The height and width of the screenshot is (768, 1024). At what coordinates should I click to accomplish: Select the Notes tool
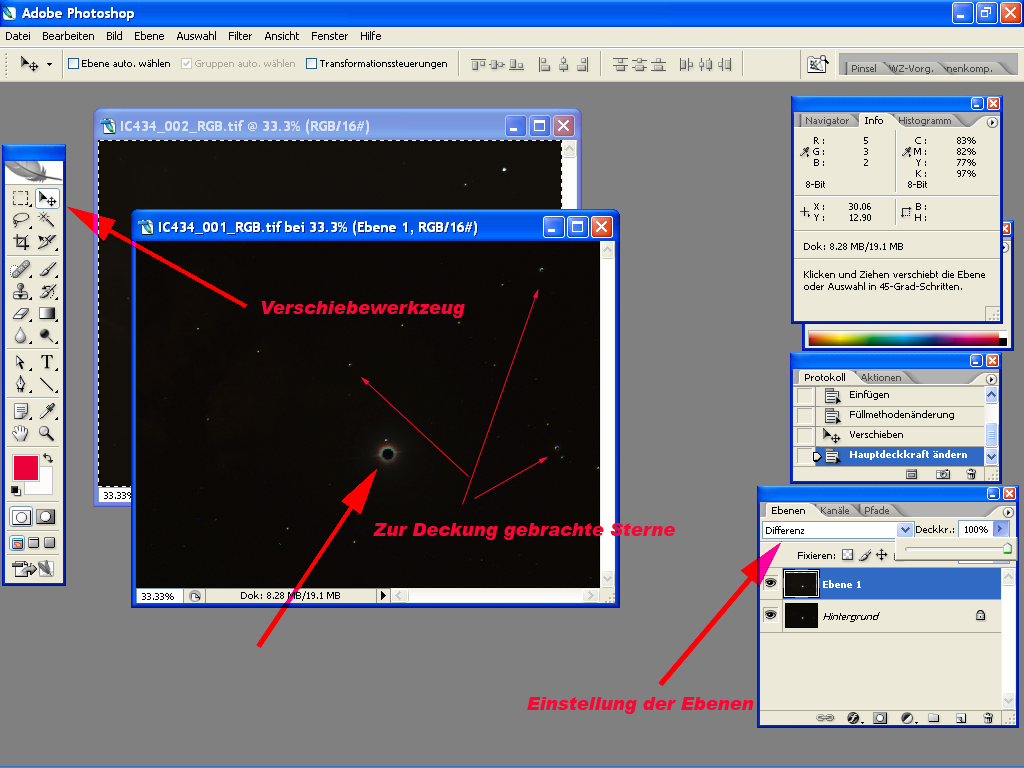click(21, 411)
